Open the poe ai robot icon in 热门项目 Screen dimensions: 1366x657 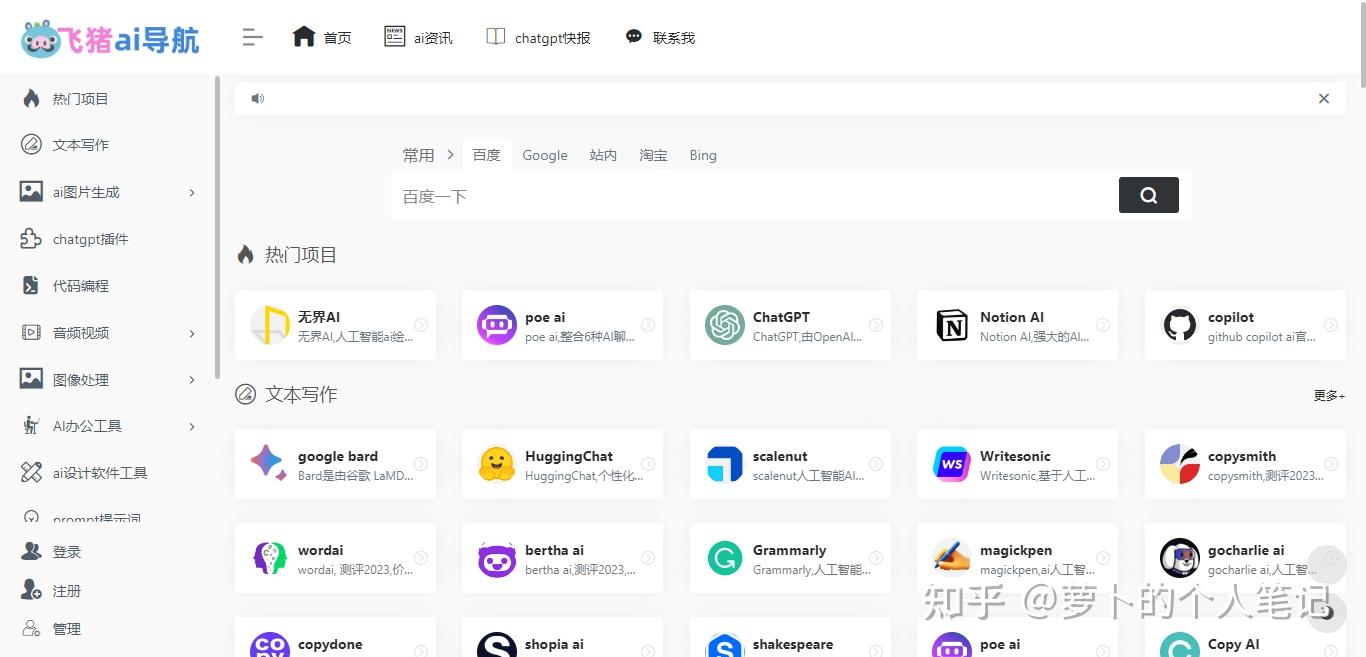(497, 325)
